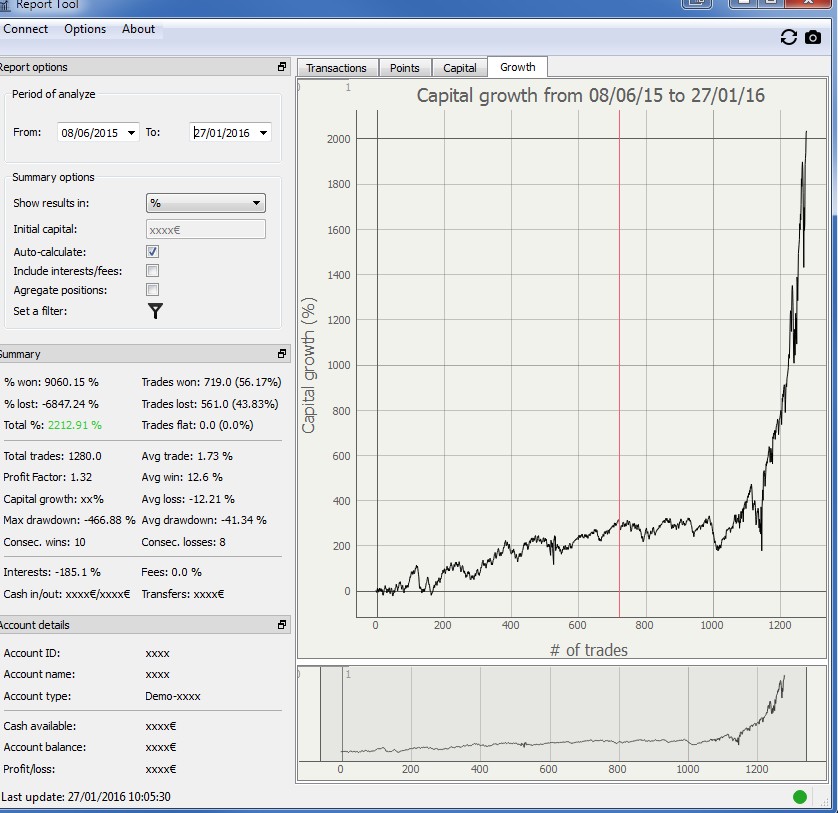Uncheck the Auto-calculate checkbox
This screenshot has width=838, height=813.
click(153, 252)
